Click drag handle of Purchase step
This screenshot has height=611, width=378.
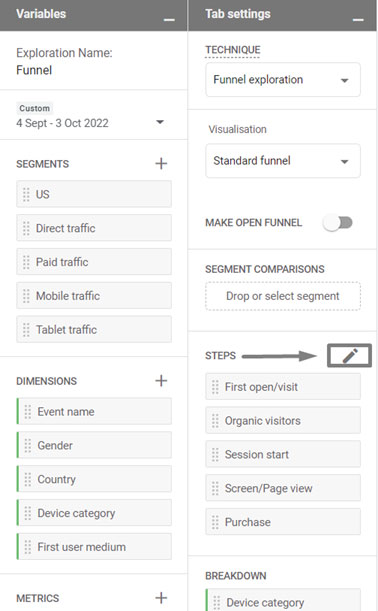point(215,522)
